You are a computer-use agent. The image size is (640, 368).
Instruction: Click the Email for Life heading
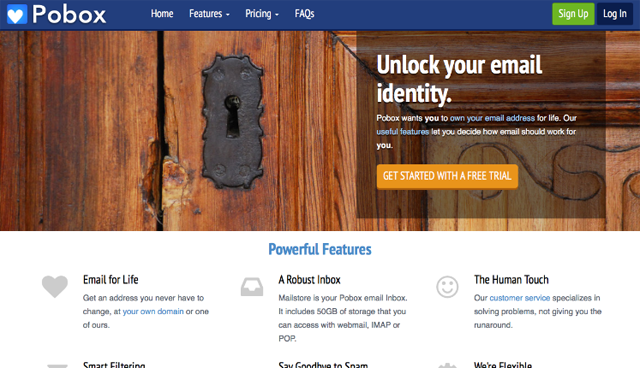[x=111, y=279]
